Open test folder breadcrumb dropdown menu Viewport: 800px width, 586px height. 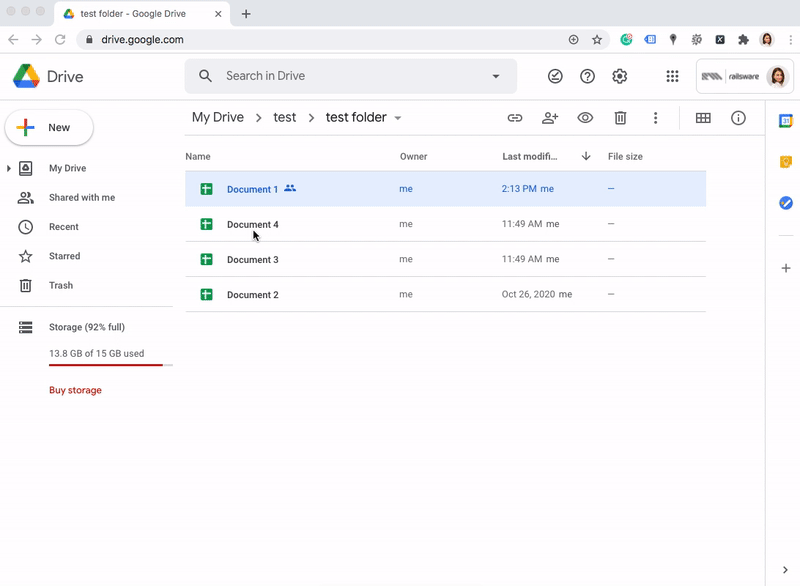click(x=397, y=117)
